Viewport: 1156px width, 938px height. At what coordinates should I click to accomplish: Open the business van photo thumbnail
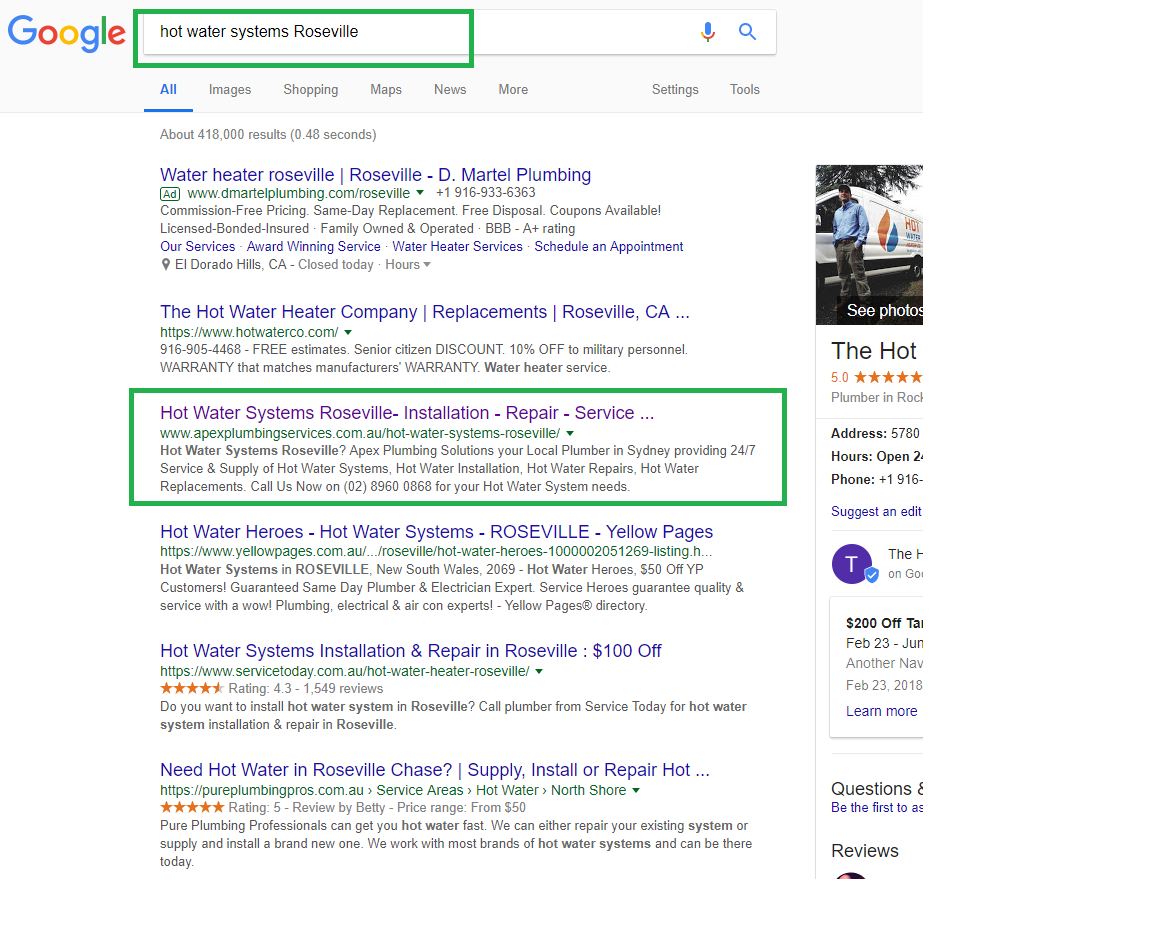click(x=869, y=244)
